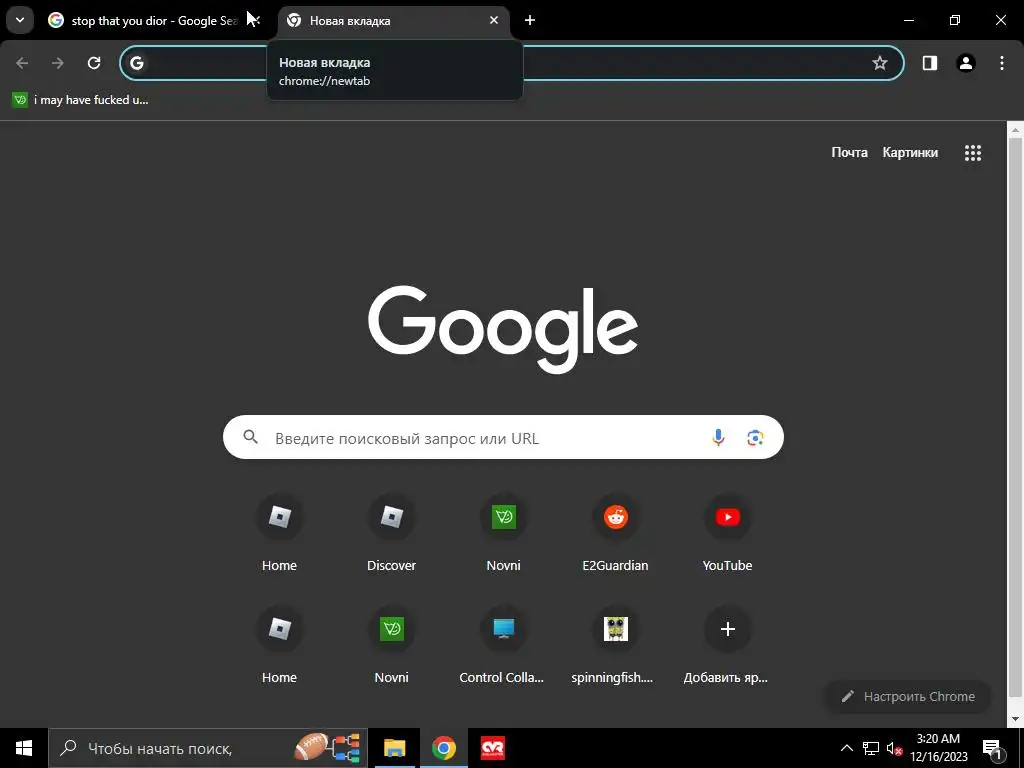Open the Почта link
The width and height of the screenshot is (1024, 768).
(849, 152)
